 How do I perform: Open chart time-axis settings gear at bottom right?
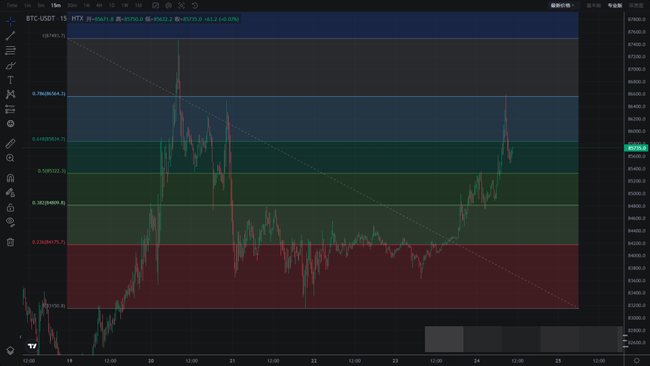(x=637, y=361)
